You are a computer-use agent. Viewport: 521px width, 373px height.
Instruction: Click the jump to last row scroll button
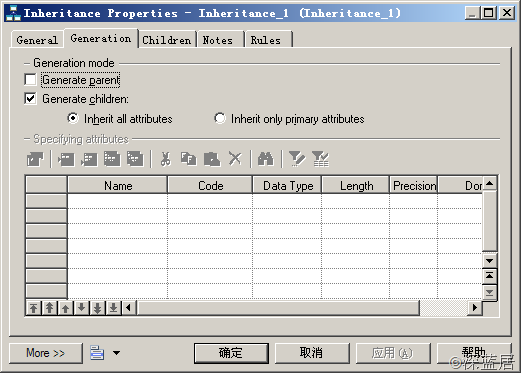(489, 292)
